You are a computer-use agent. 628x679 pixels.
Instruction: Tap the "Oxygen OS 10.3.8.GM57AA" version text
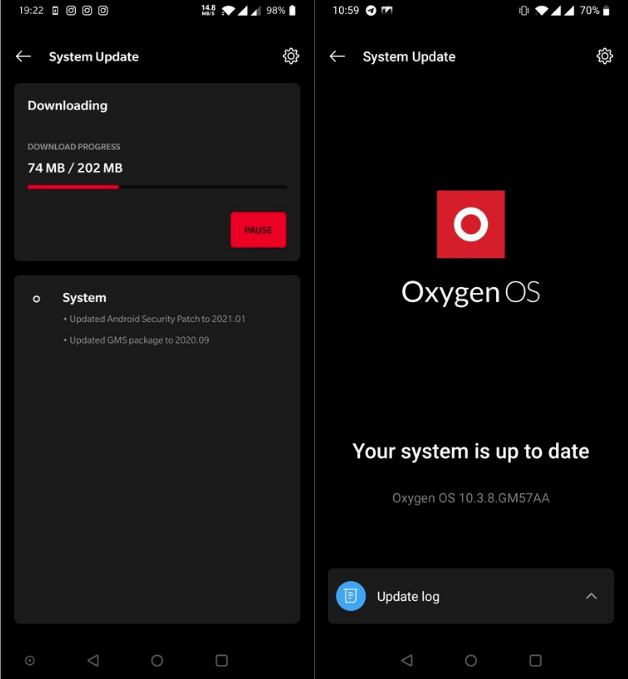[x=471, y=498]
